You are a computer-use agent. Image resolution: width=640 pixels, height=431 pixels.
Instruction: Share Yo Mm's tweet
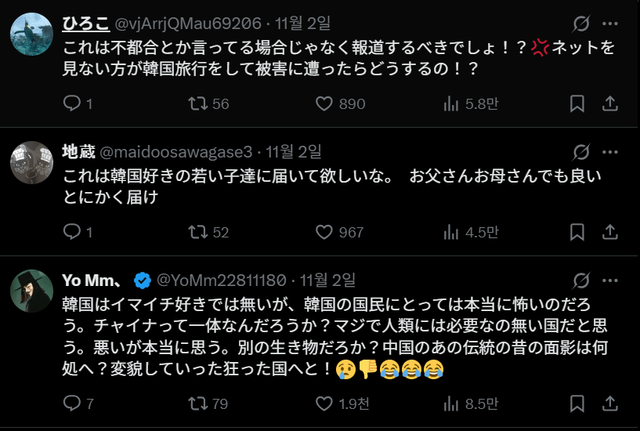coord(609,404)
